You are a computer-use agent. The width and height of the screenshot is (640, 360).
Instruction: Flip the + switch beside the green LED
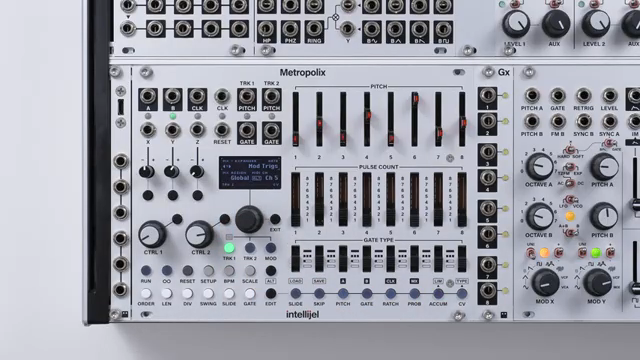(x=610, y=253)
